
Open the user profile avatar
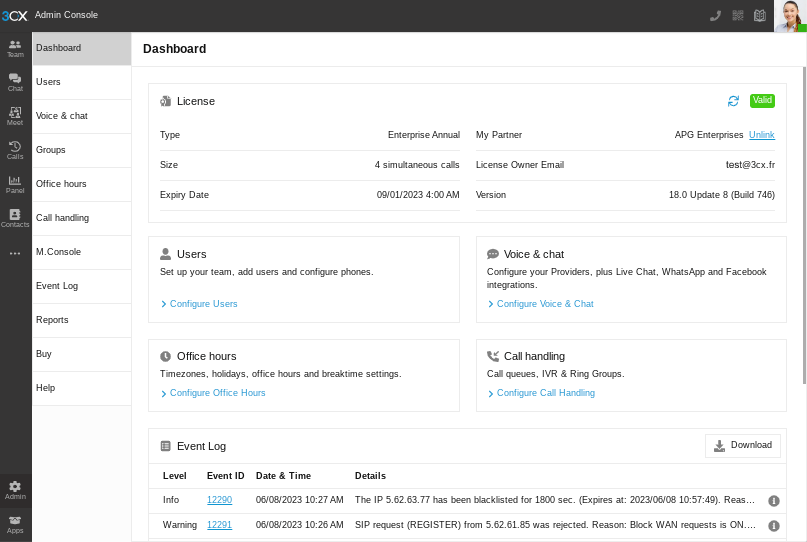click(791, 16)
